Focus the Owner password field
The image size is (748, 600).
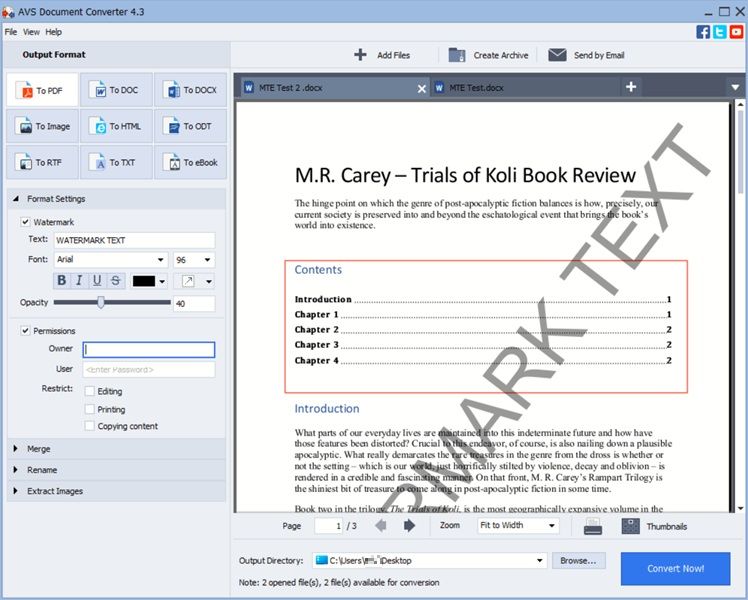[149, 350]
